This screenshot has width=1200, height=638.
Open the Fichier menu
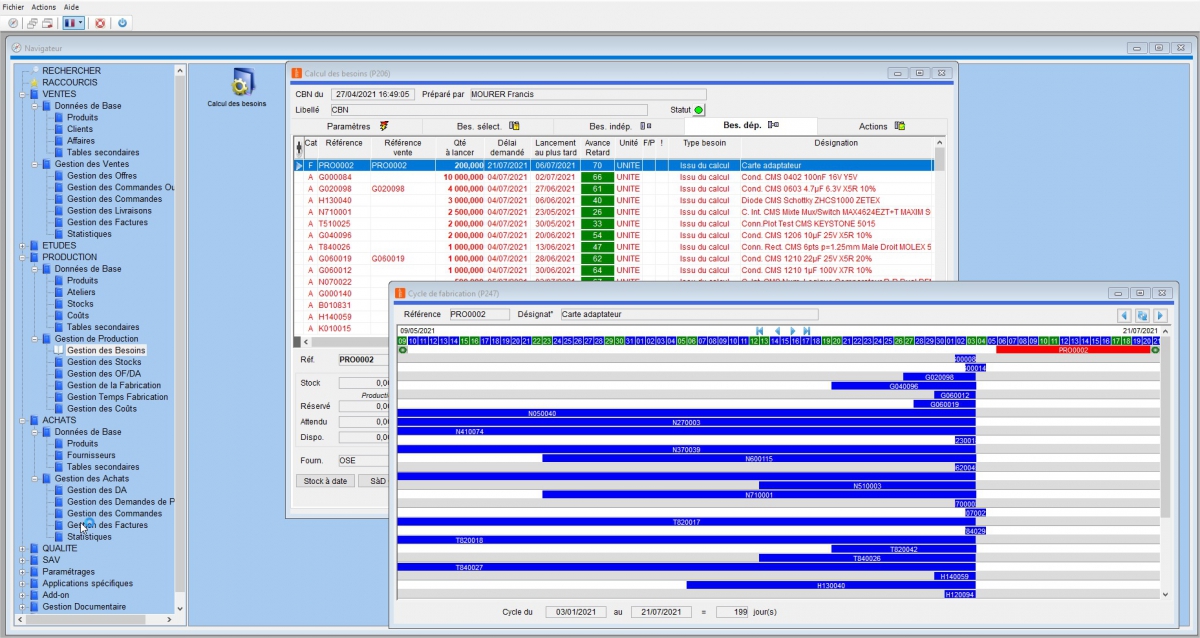(14, 6)
